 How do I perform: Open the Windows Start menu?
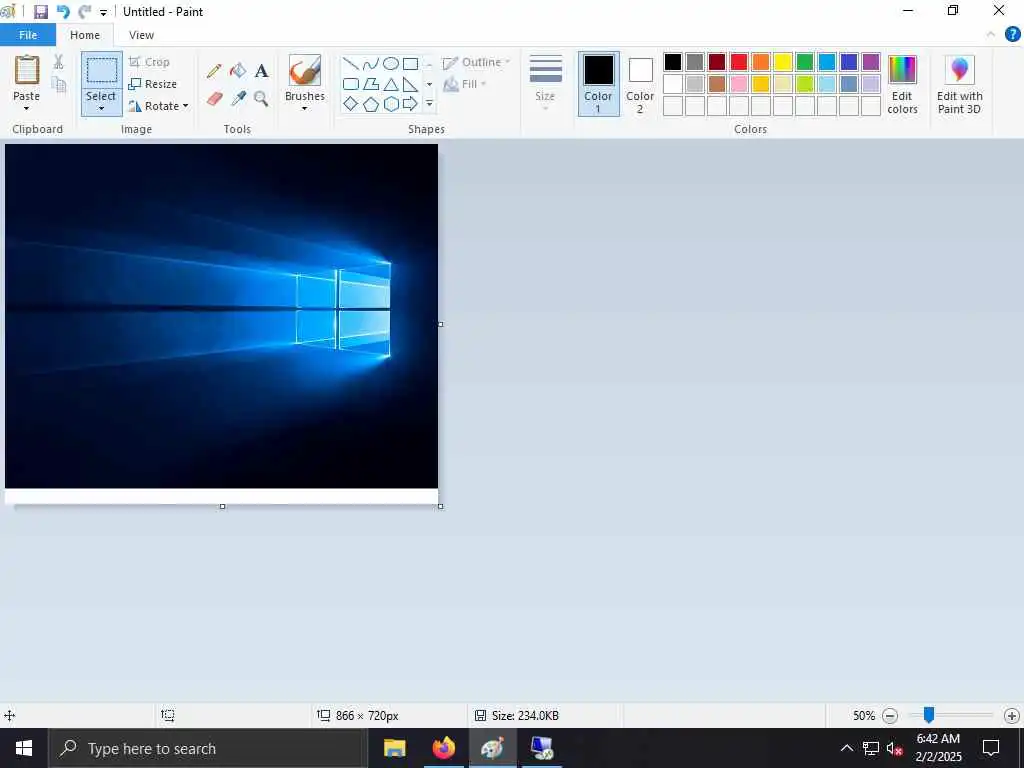24,748
